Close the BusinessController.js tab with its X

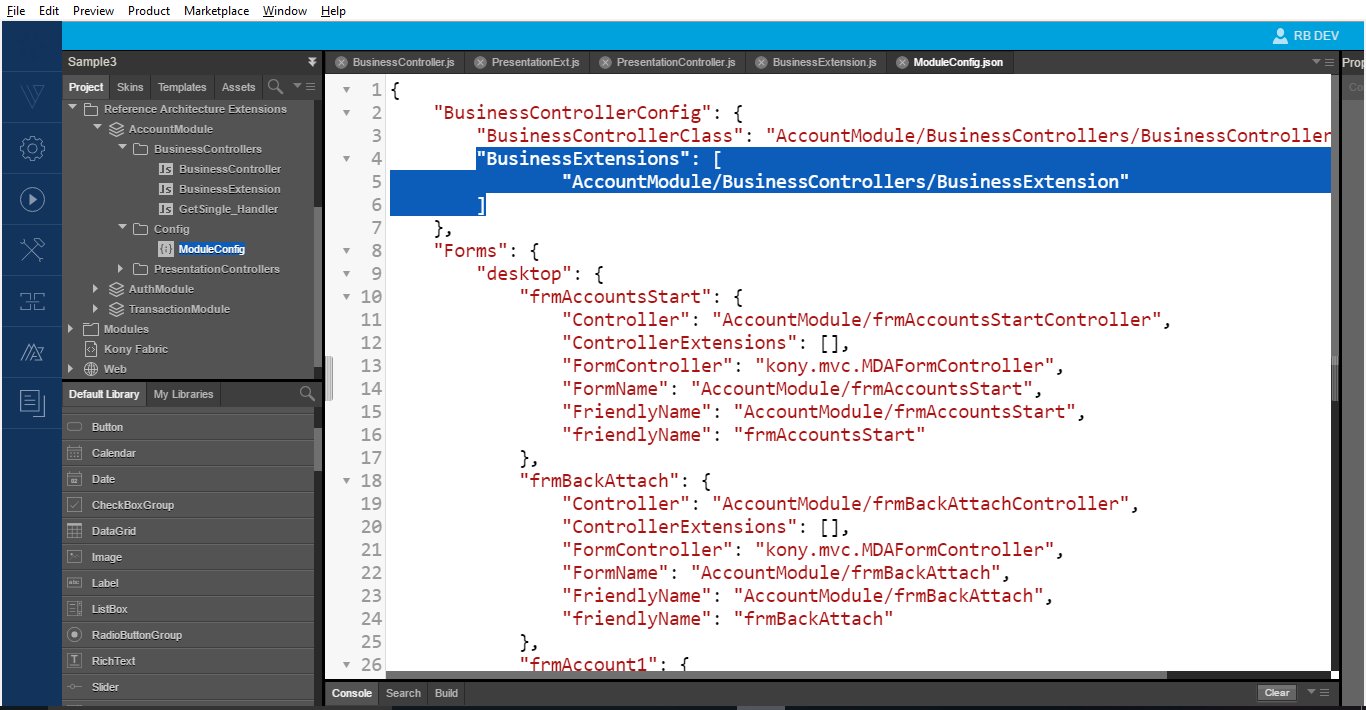[341, 62]
